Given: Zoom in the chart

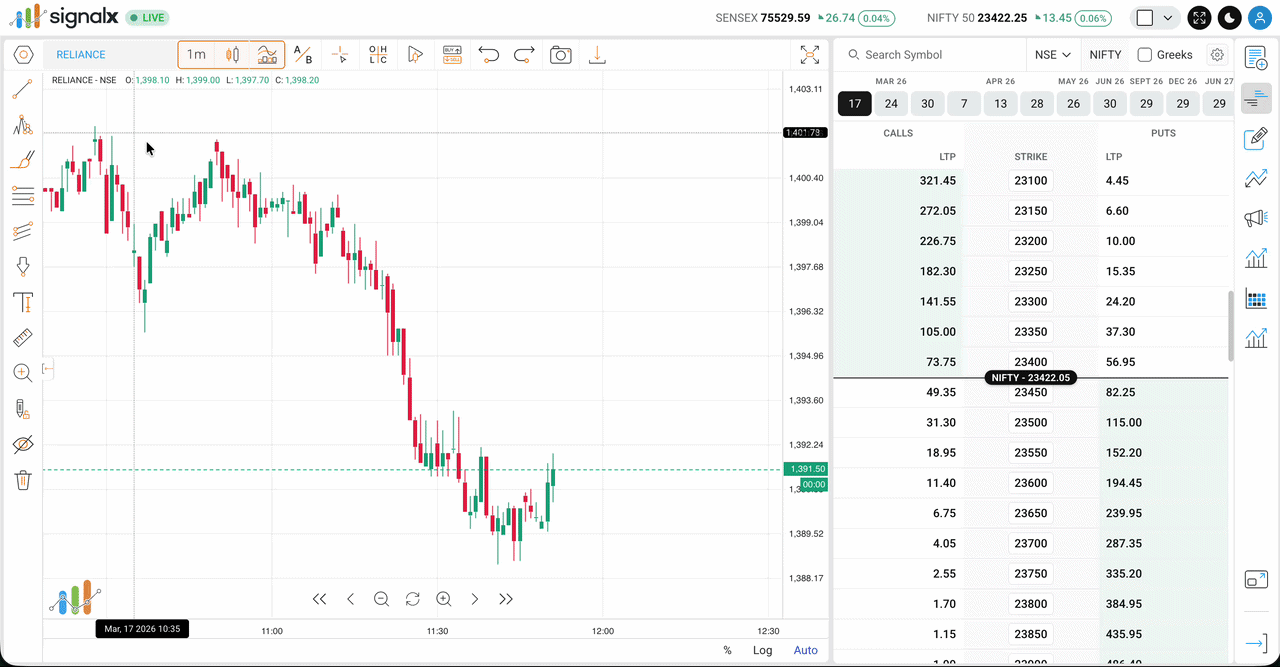Looking at the screenshot, I should click(x=443, y=599).
